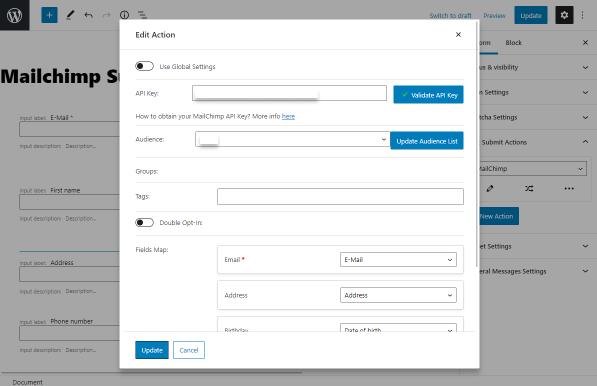Image resolution: width=597 pixels, height=386 pixels.
Task: Click the WordPress logo icon
Action: point(14,15)
